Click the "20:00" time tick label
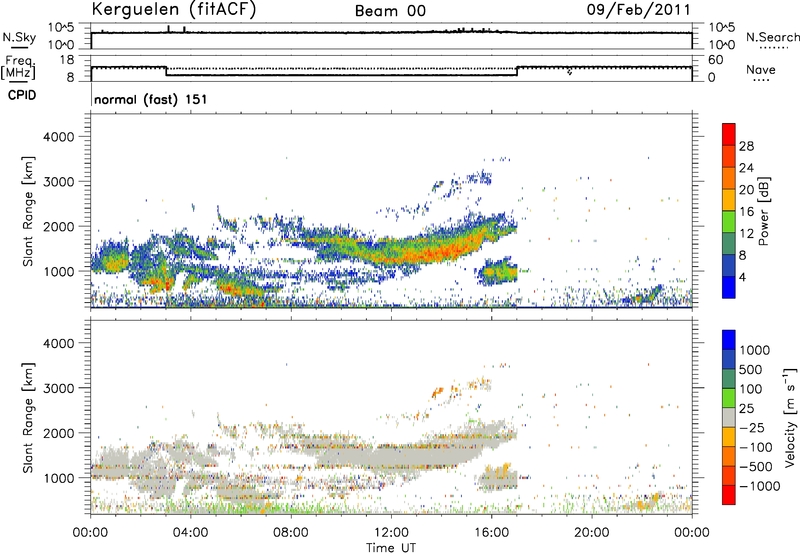800x554 pixels. (592, 532)
